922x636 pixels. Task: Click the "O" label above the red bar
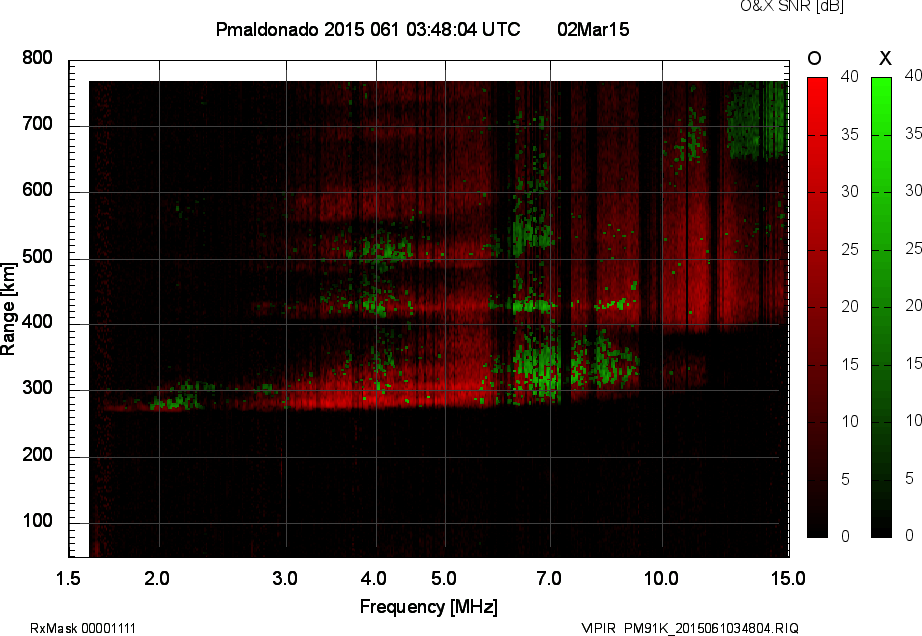point(815,57)
